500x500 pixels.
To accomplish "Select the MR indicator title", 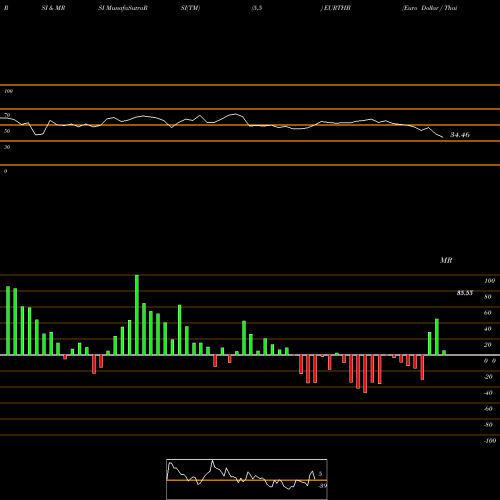I will 446,260.
